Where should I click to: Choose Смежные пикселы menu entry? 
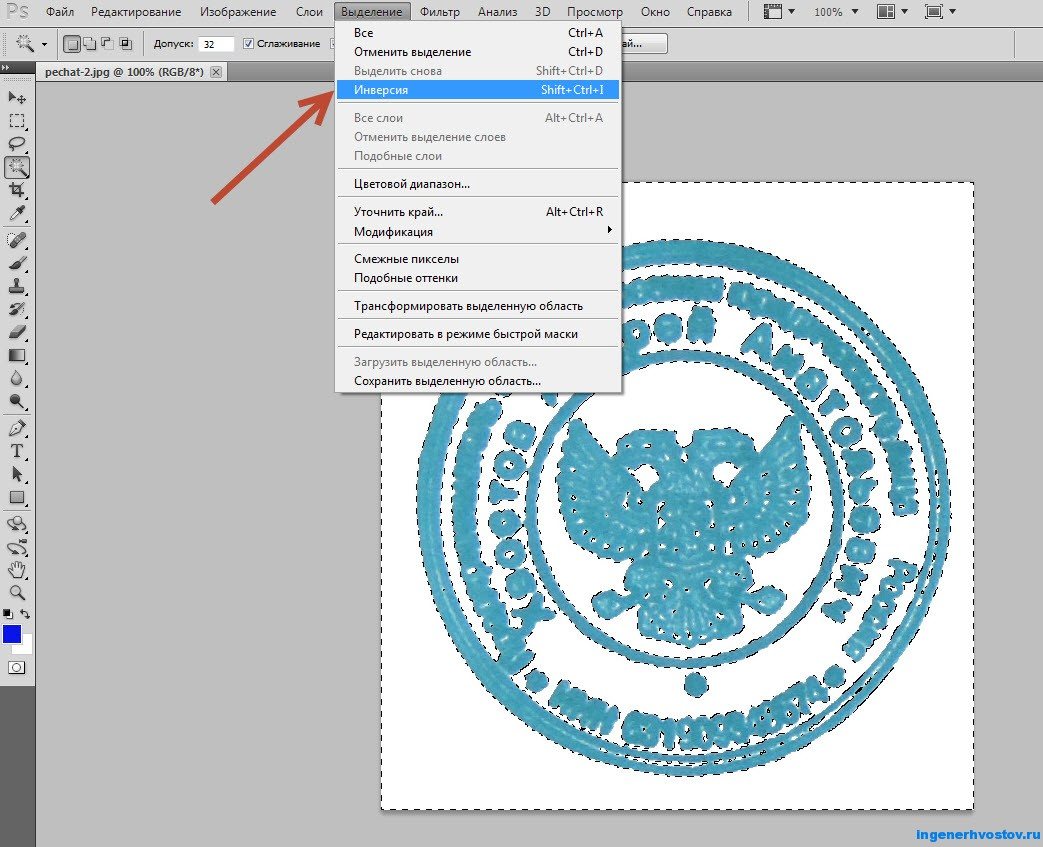(478, 259)
